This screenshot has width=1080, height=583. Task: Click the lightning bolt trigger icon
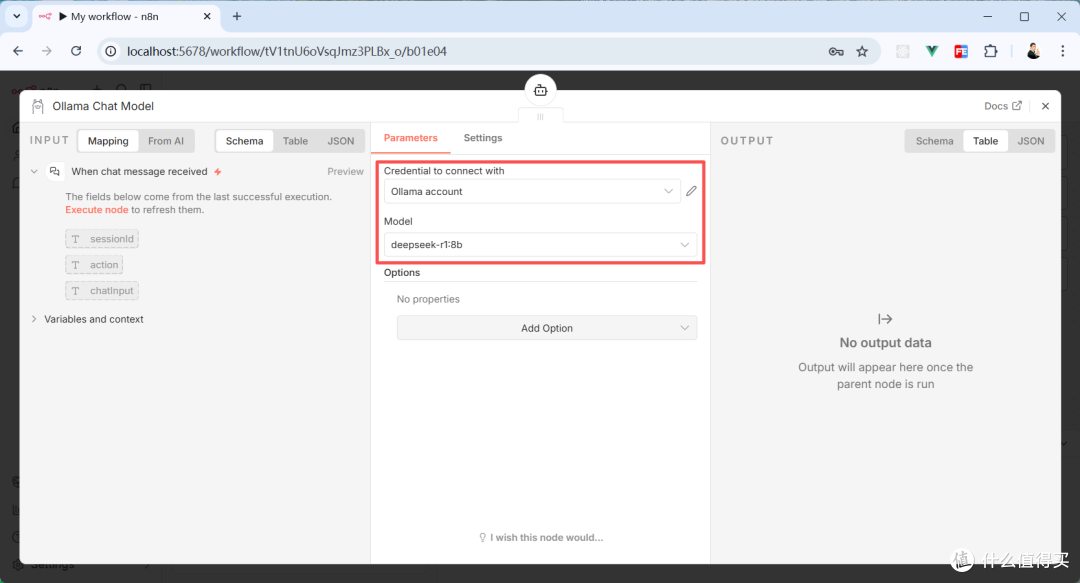[x=218, y=172]
